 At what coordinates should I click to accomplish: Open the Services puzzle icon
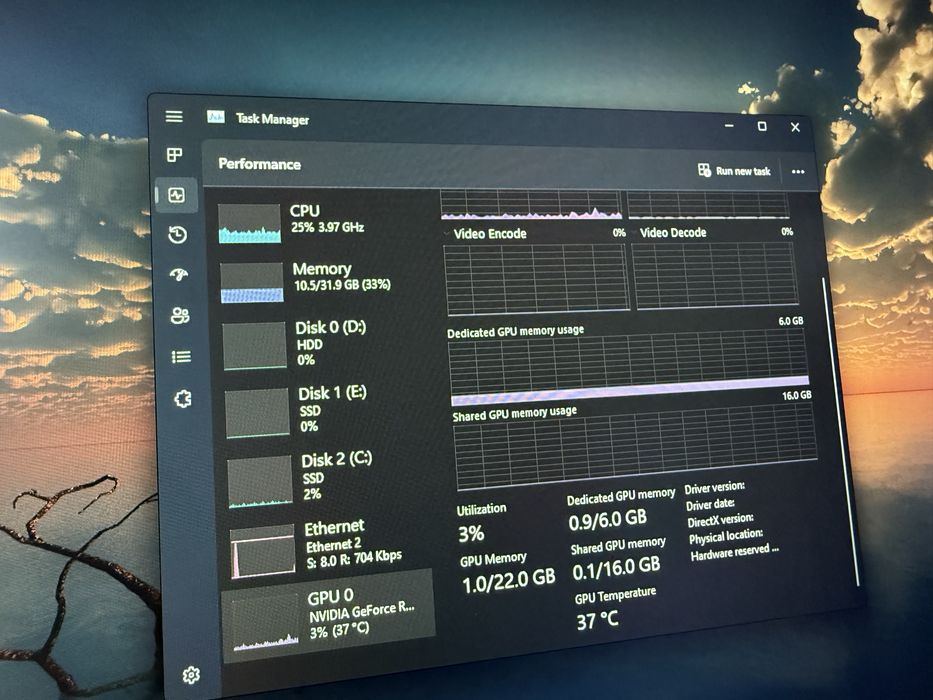pos(183,398)
